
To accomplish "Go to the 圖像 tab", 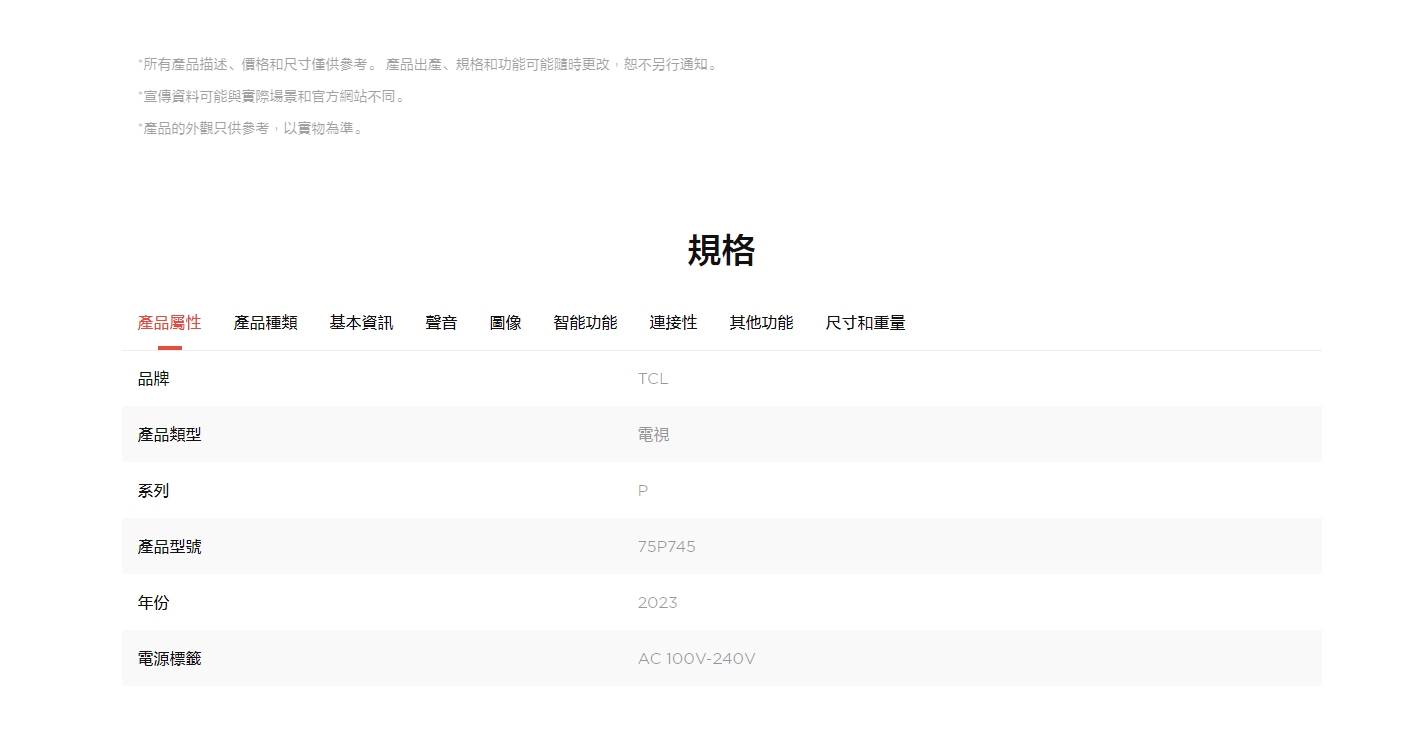I will point(505,323).
